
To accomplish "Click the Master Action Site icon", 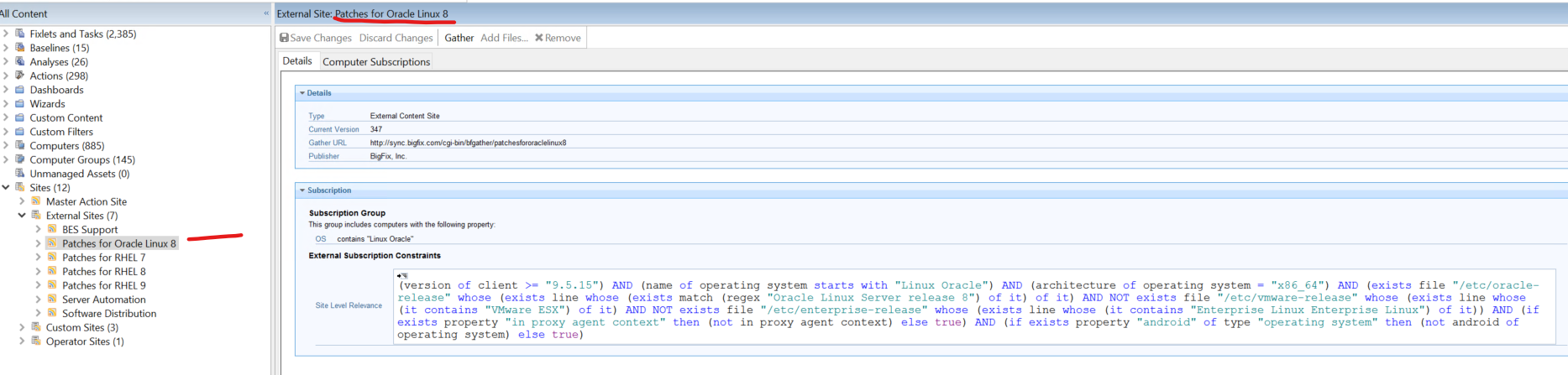I will (x=36, y=201).
